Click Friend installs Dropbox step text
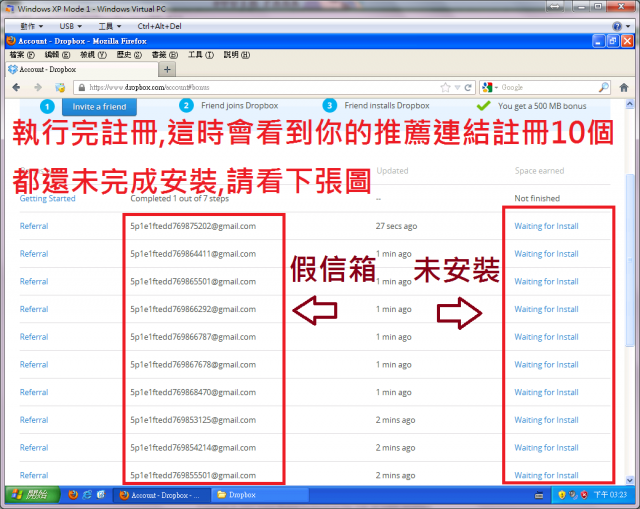The height and width of the screenshot is (509, 640). pos(387,106)
